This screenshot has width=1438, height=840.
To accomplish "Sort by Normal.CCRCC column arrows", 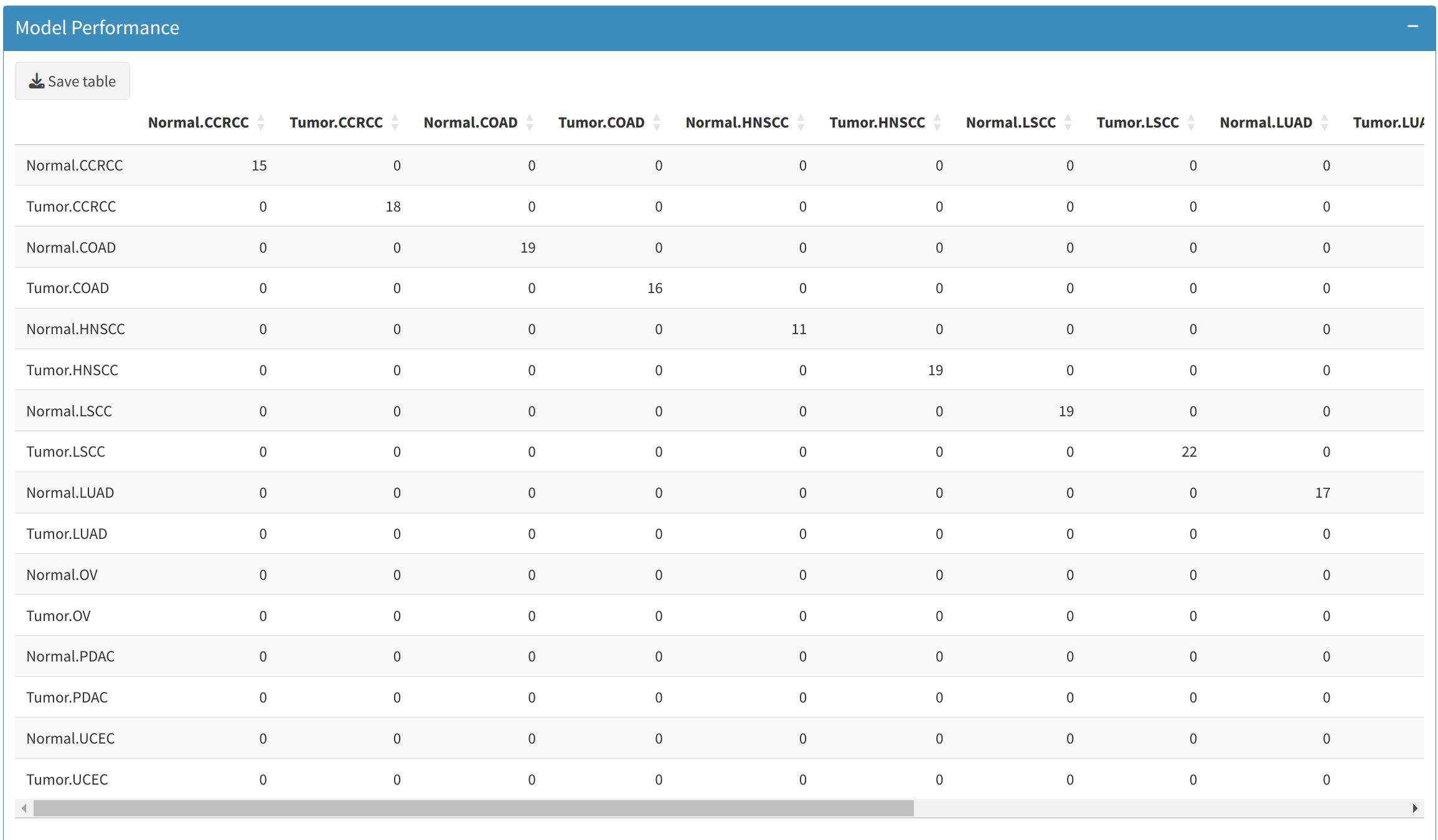I will (261, 123).
